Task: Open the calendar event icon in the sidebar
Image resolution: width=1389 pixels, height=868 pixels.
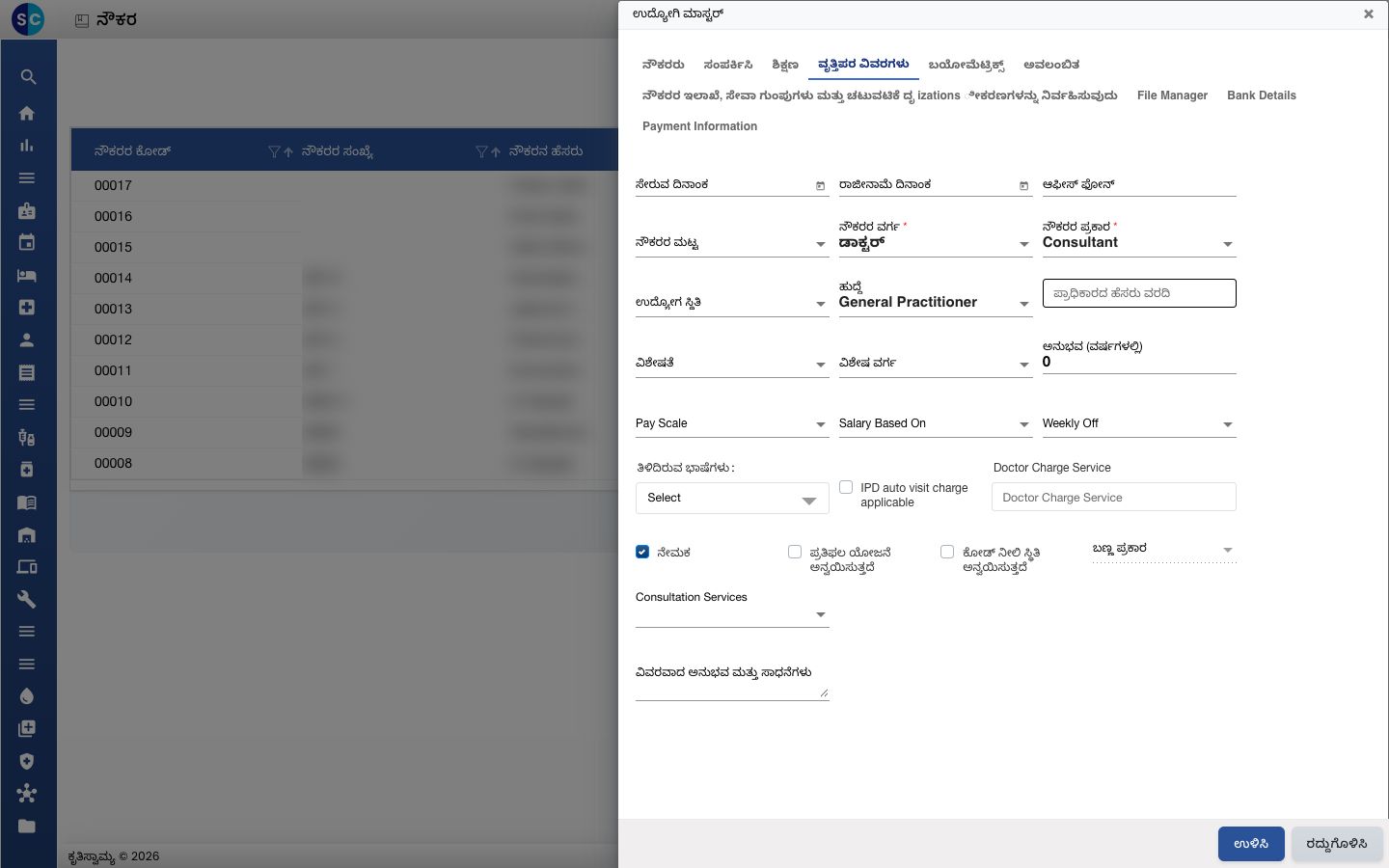Action: click(27, 243)
